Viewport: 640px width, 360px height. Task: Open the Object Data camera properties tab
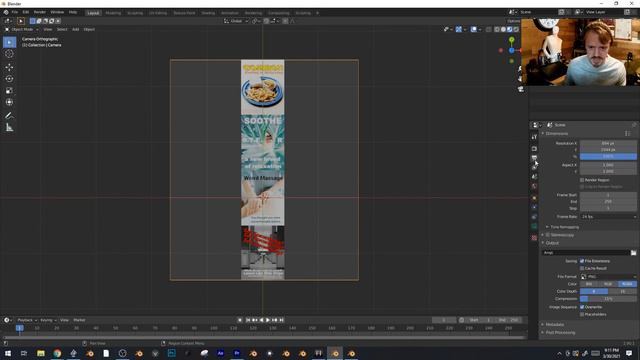[534, 226]
